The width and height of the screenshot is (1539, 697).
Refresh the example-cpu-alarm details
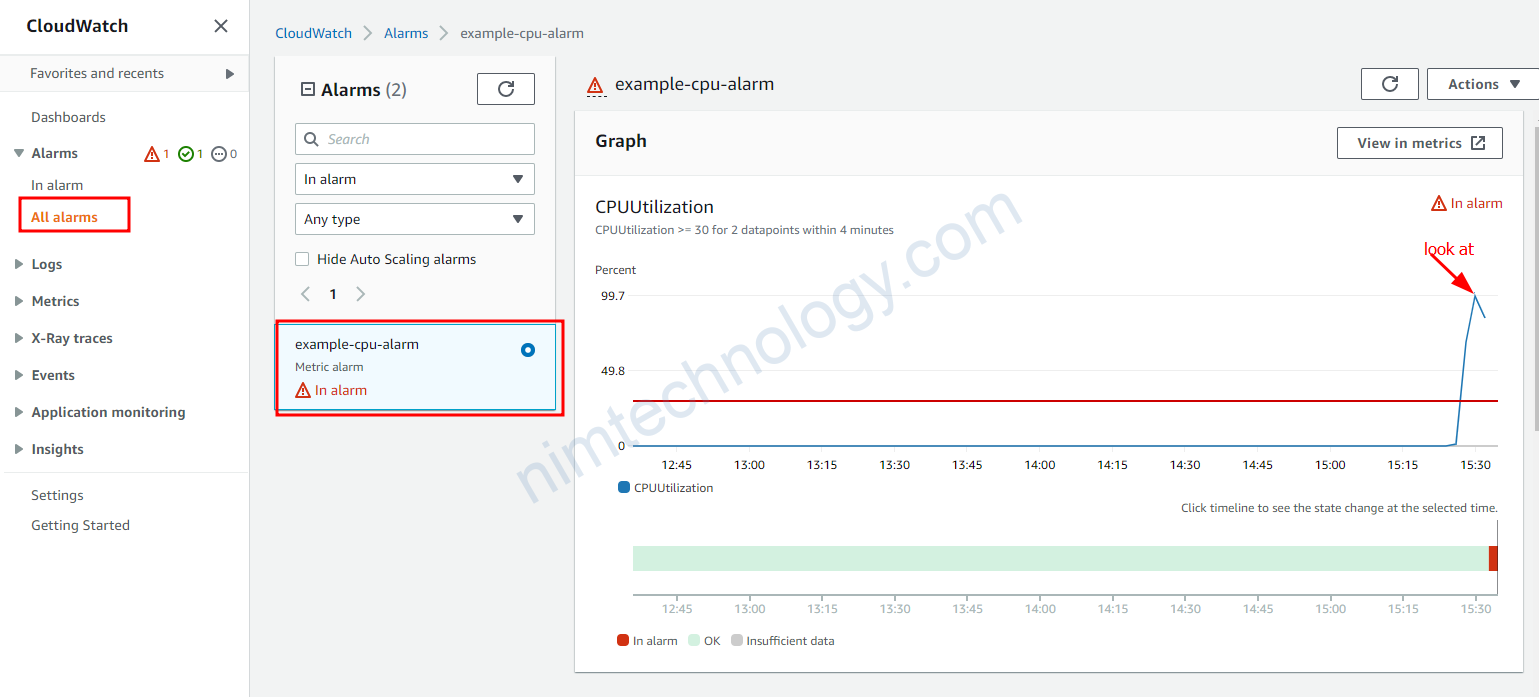1390,84
